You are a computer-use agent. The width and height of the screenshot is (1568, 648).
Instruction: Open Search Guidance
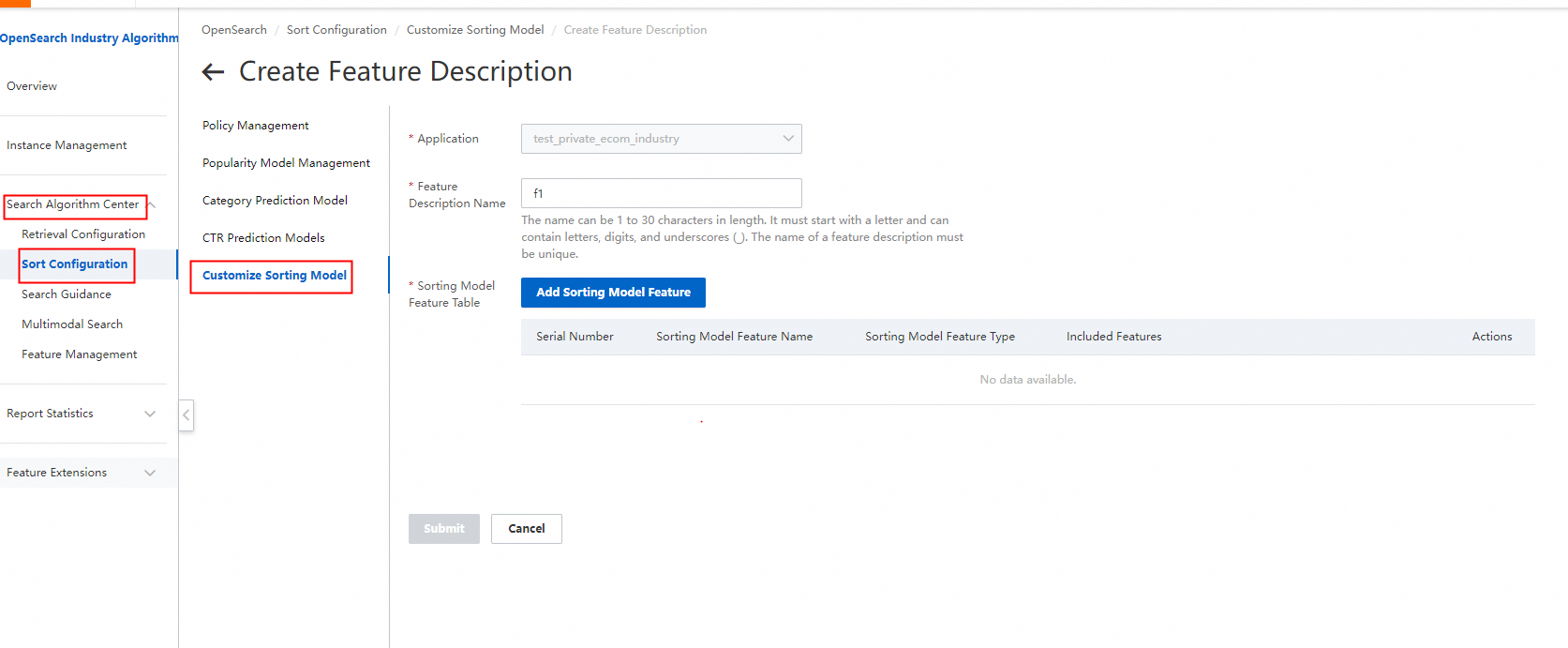point(67,294)
